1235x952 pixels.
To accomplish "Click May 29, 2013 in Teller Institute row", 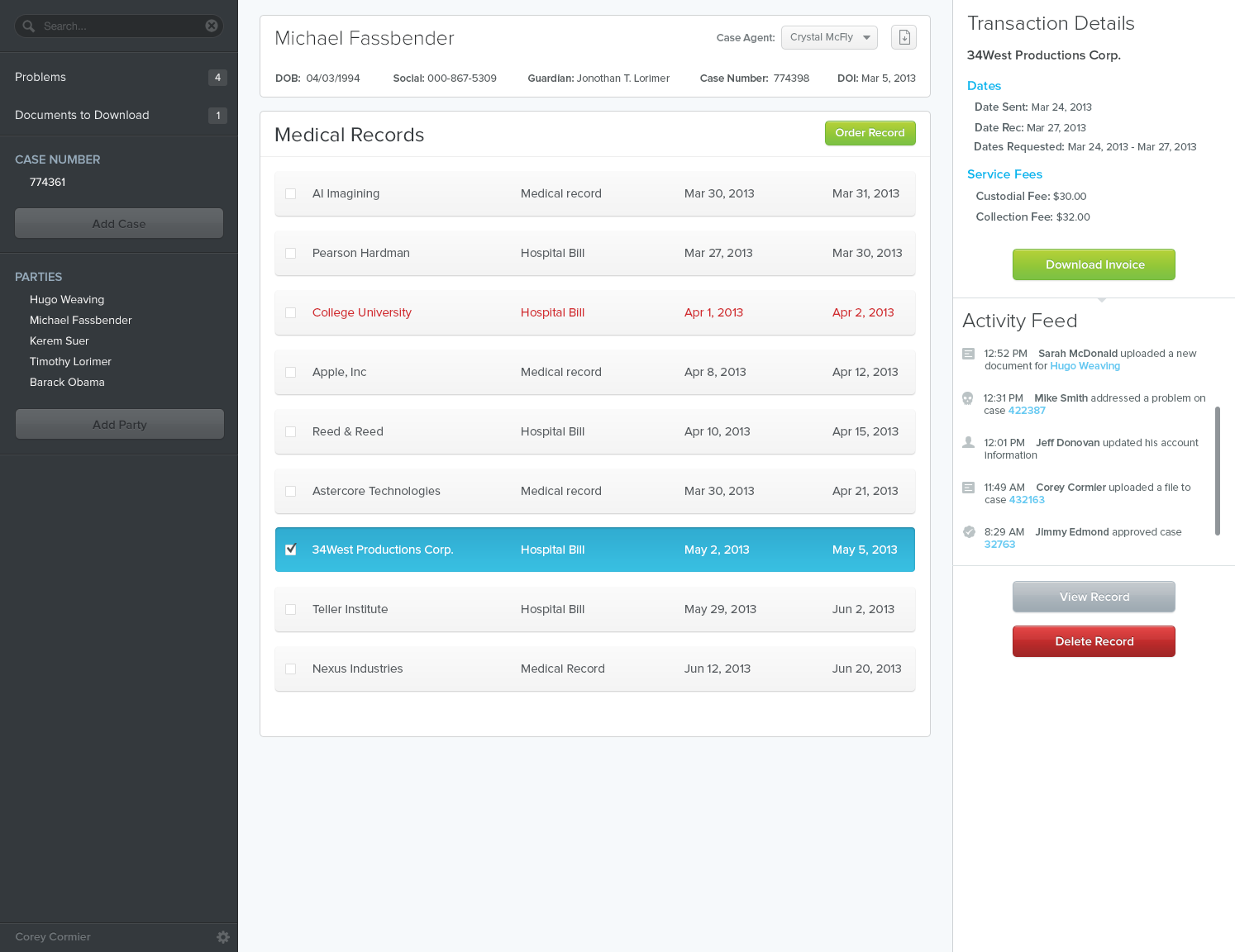I will point(720,609).
